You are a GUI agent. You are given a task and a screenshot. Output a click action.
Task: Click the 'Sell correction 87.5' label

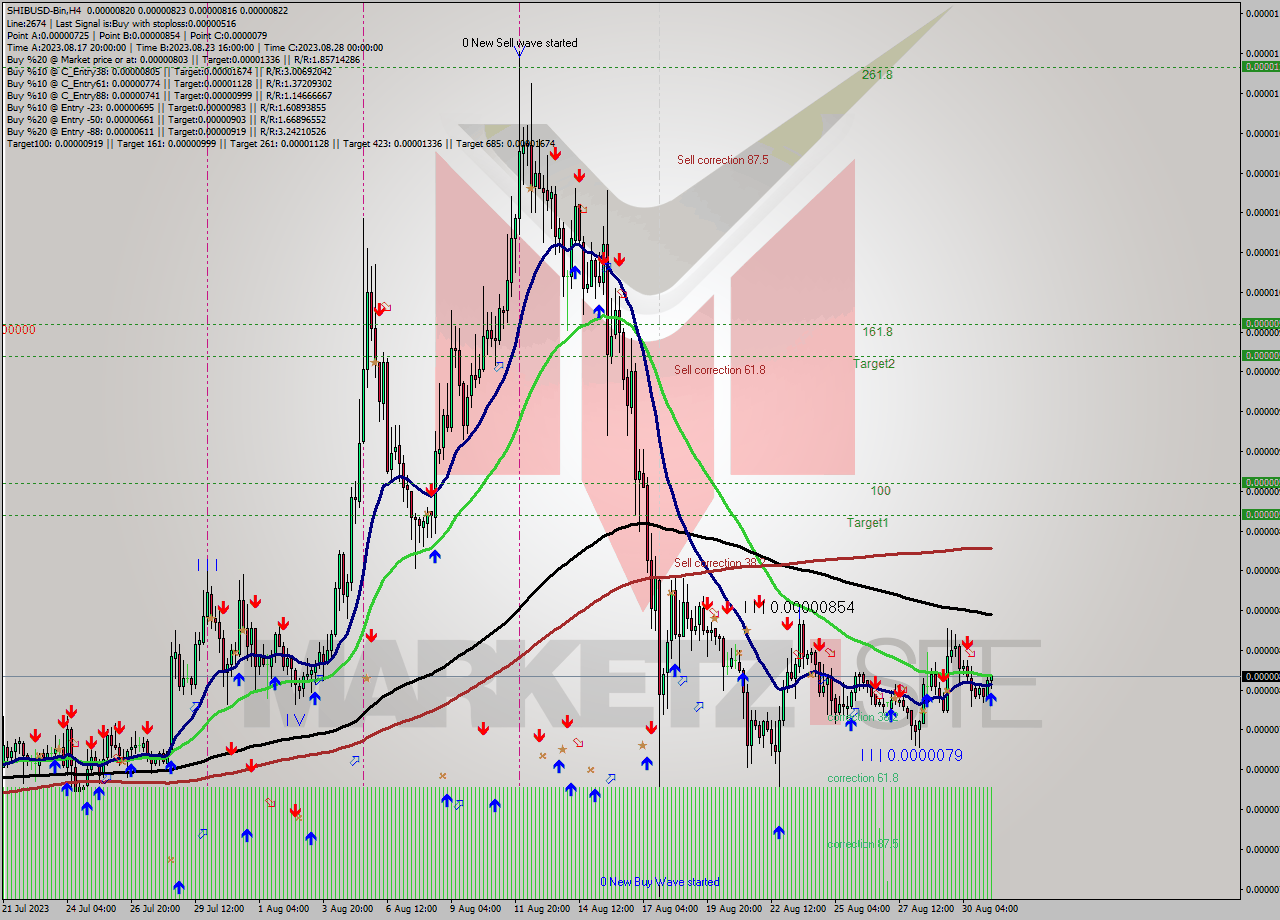722,160
